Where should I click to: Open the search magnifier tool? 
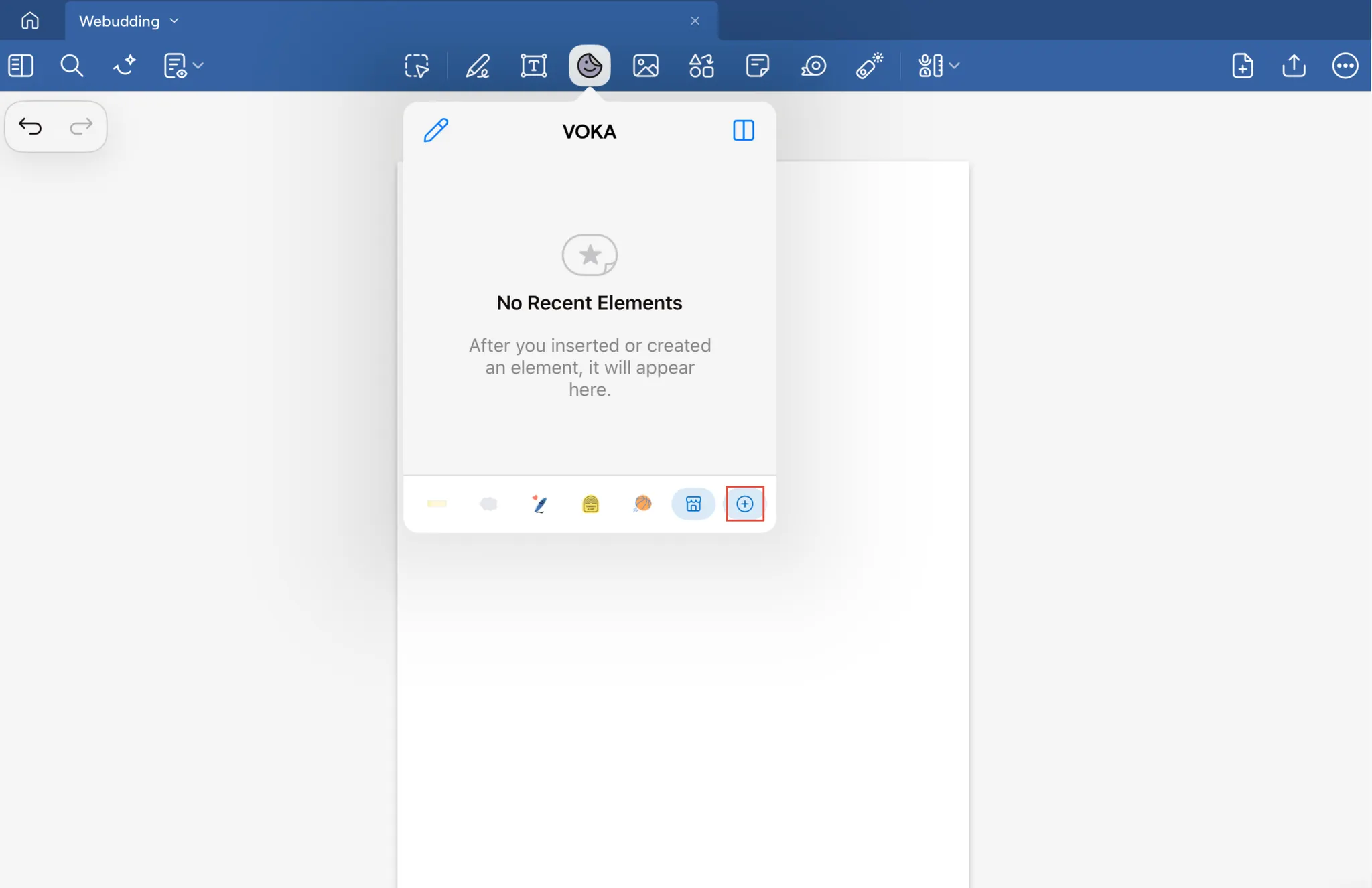click(72, 66)
